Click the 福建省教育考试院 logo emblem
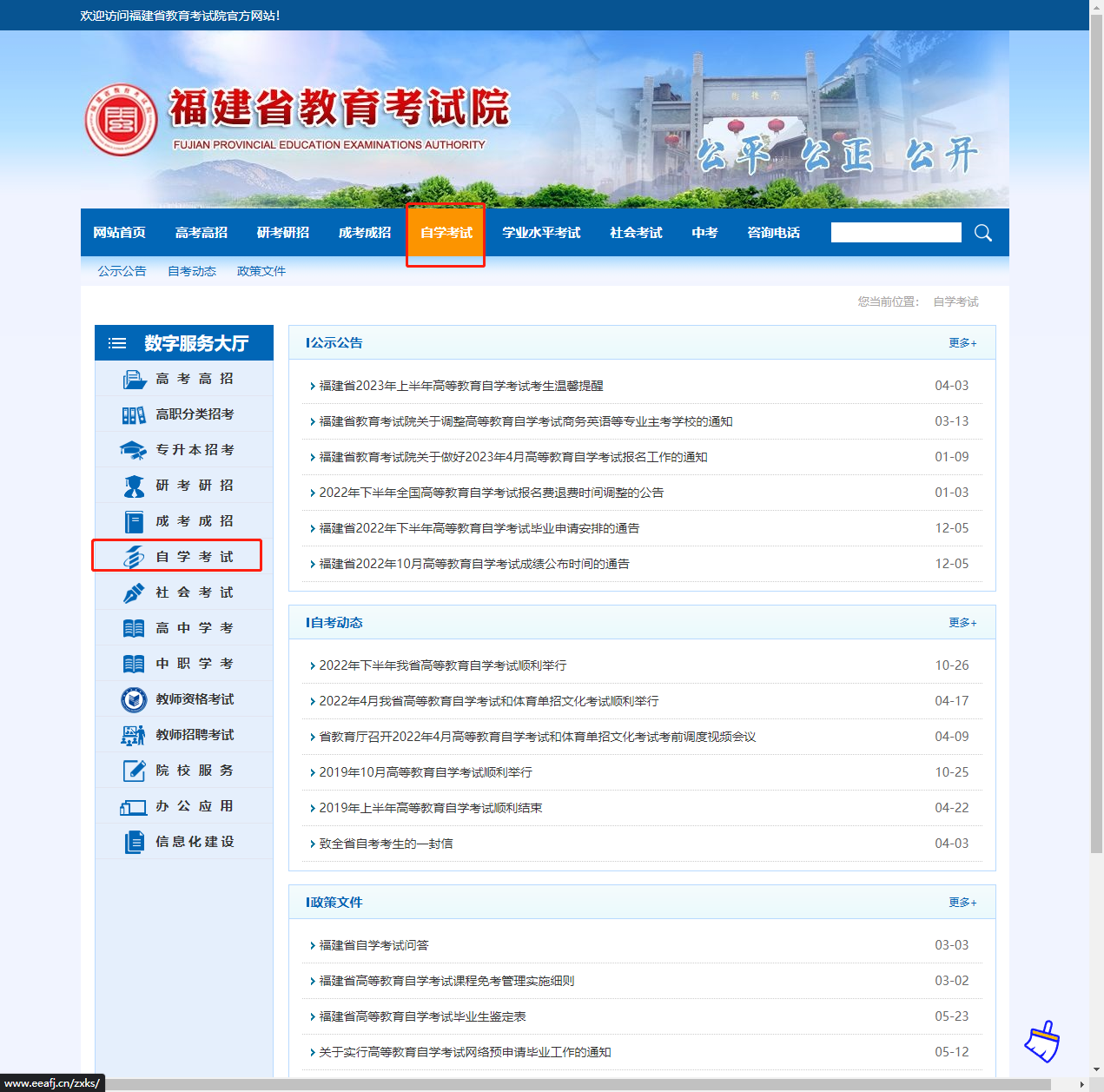 click(x=121, y=120)
